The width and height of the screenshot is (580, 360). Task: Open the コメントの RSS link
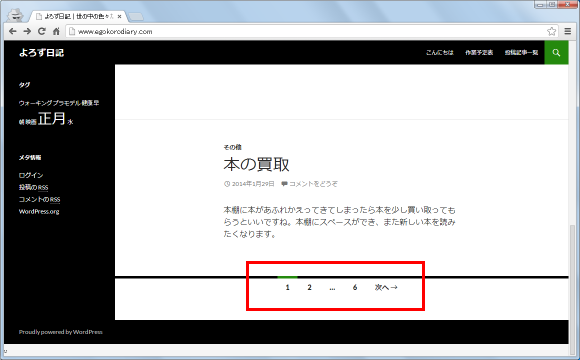coord(39,199)
